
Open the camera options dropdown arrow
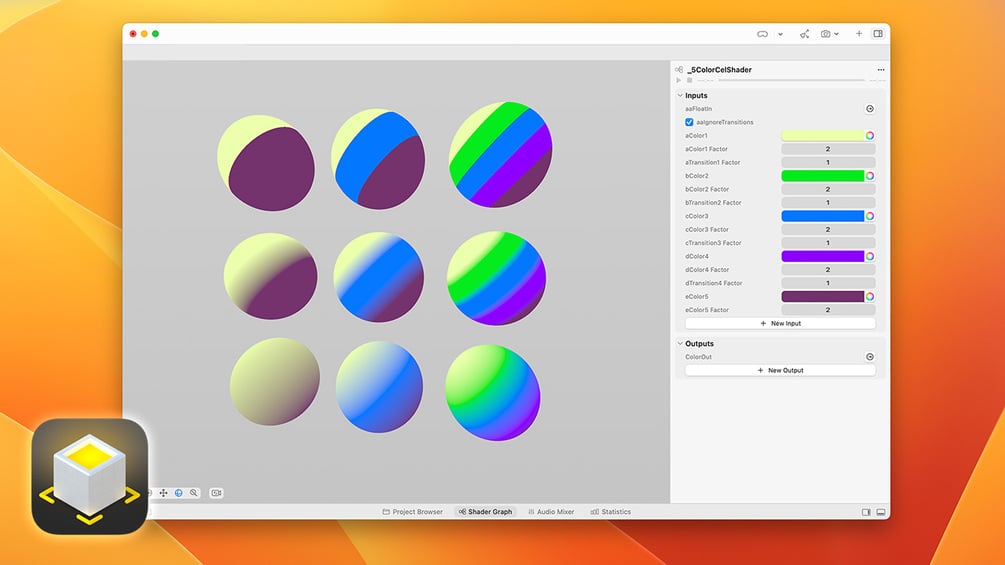(836, 35)
